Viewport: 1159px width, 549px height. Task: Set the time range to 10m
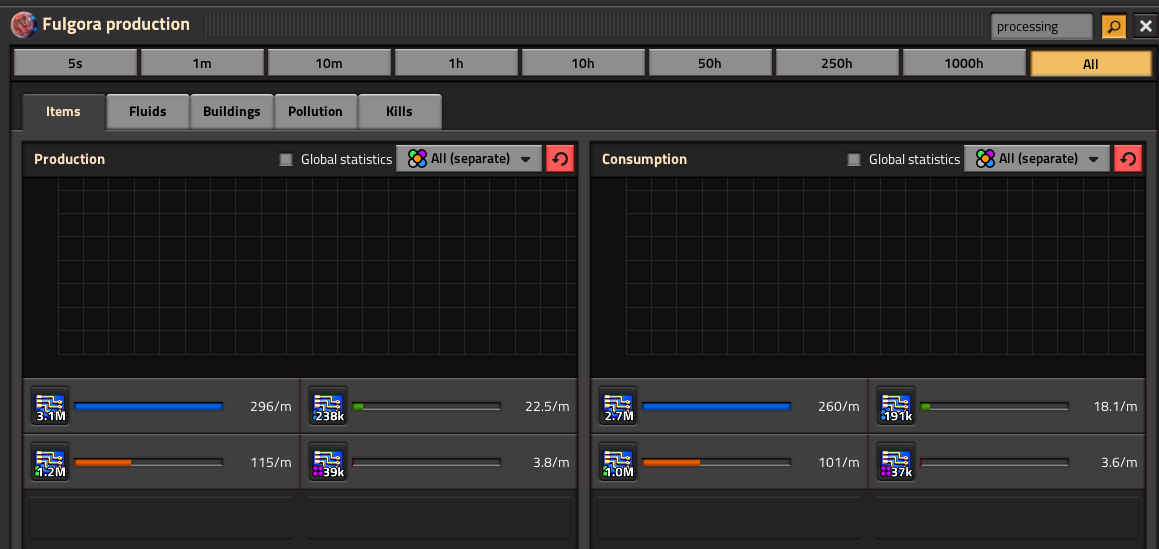[329, 64]
